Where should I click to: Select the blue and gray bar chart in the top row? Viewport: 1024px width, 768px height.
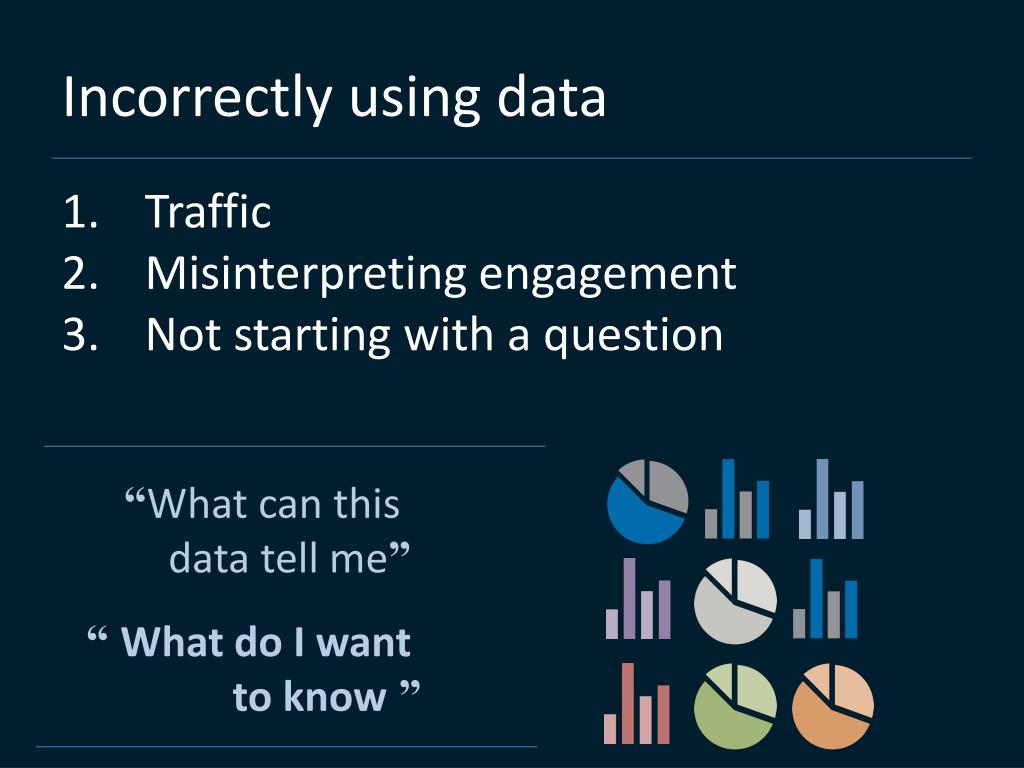[x=738, y=499]
